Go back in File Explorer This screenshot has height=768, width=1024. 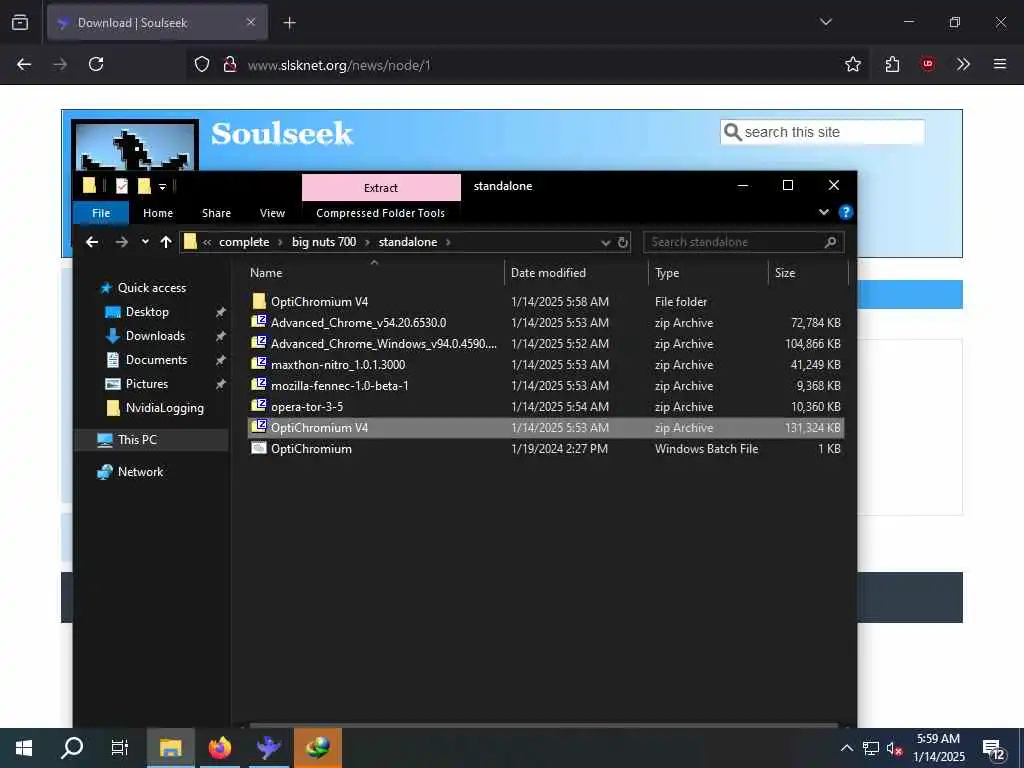[x=92, y=242]
